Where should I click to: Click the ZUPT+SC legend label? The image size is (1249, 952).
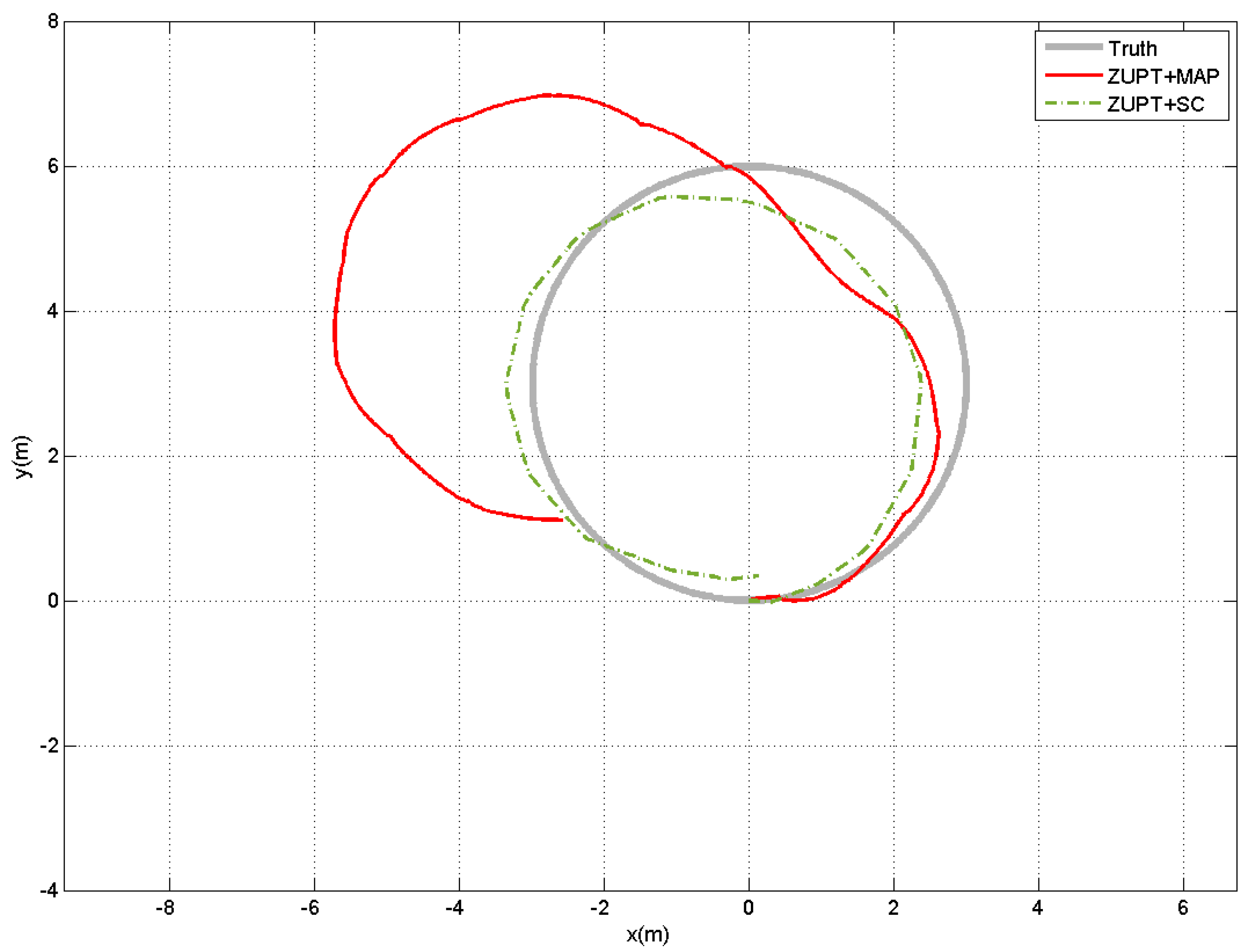(x=1155, y=104)
